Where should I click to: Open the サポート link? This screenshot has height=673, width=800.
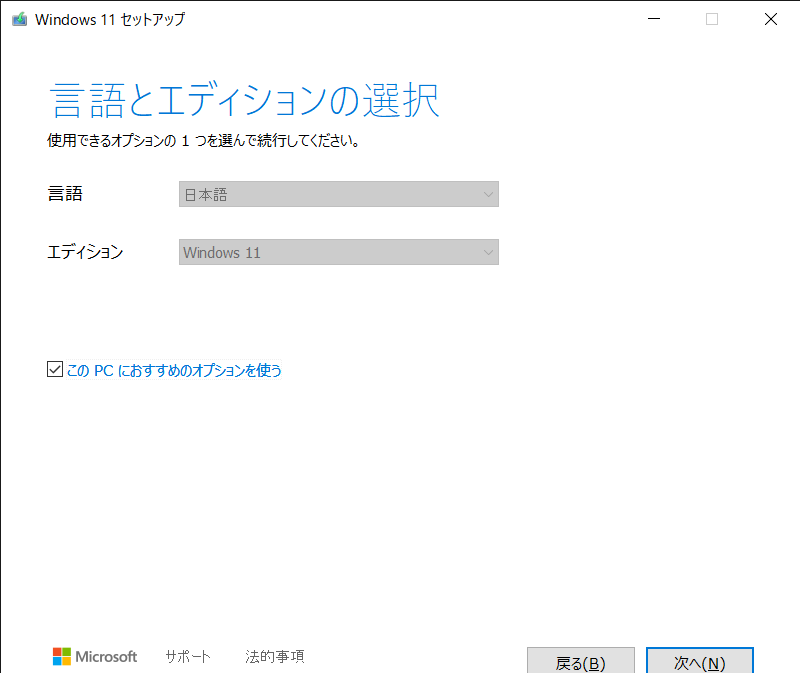click(188, 656)
